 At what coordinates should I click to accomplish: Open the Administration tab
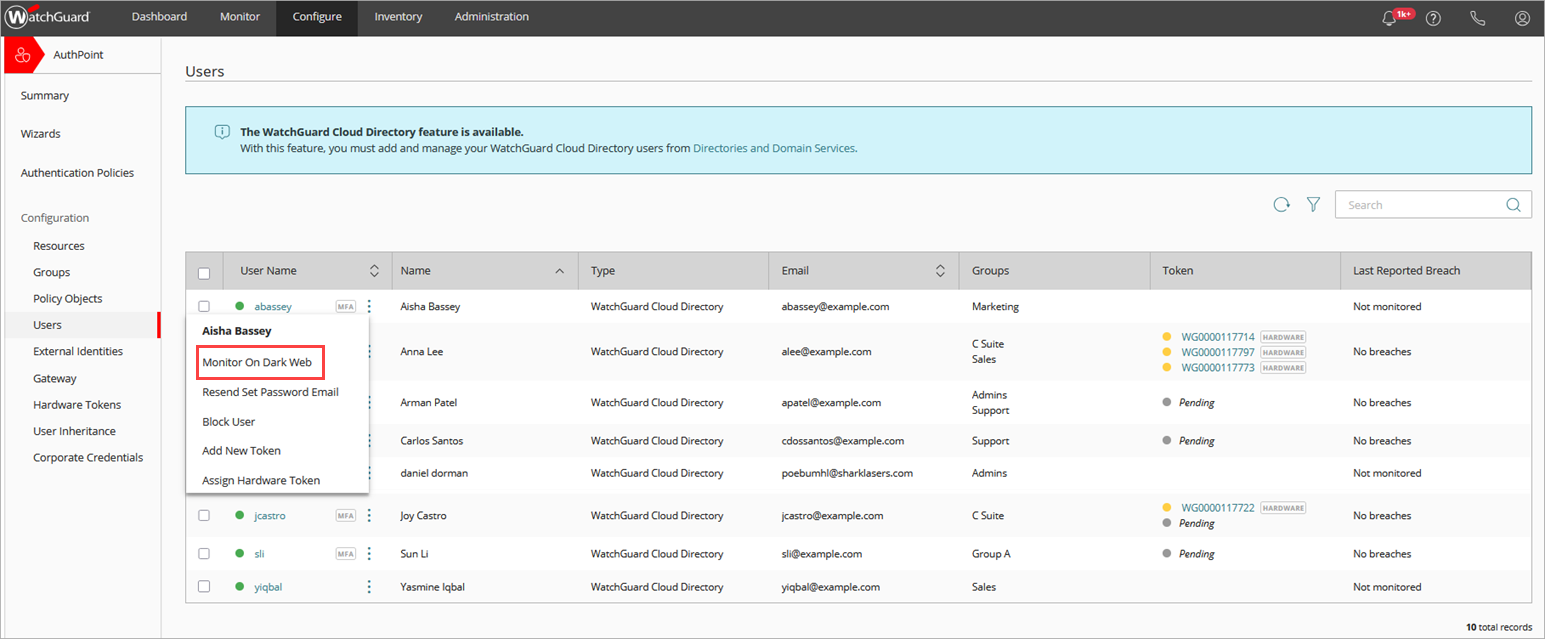coord(492,17)
